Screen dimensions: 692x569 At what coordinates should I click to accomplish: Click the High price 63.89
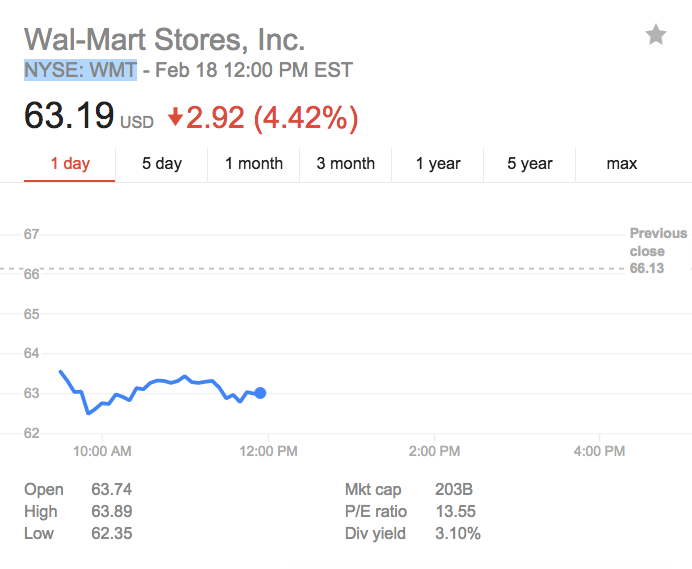110,512
